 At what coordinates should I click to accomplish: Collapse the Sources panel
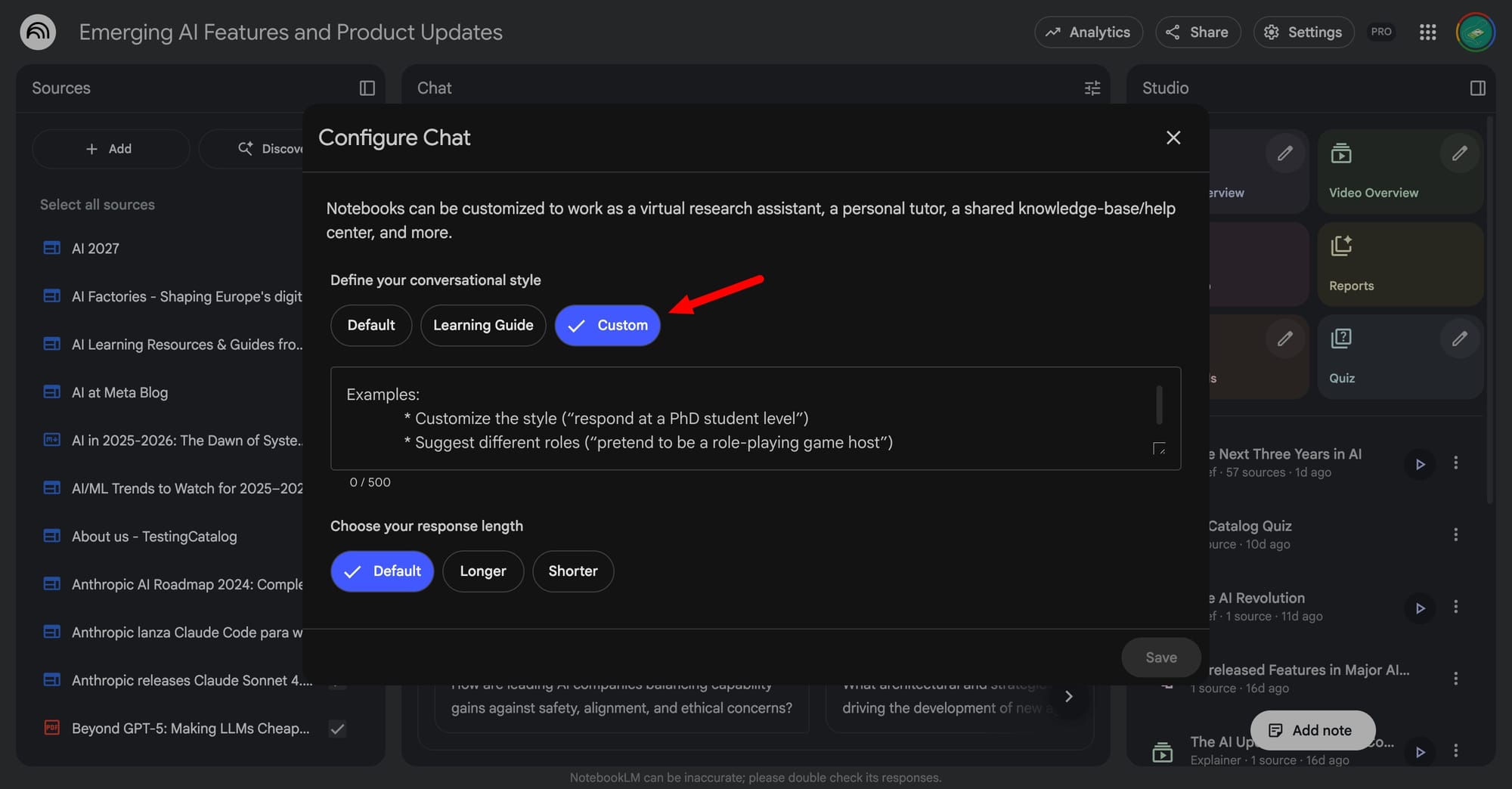pyautogui.click(x=367, y=88)
